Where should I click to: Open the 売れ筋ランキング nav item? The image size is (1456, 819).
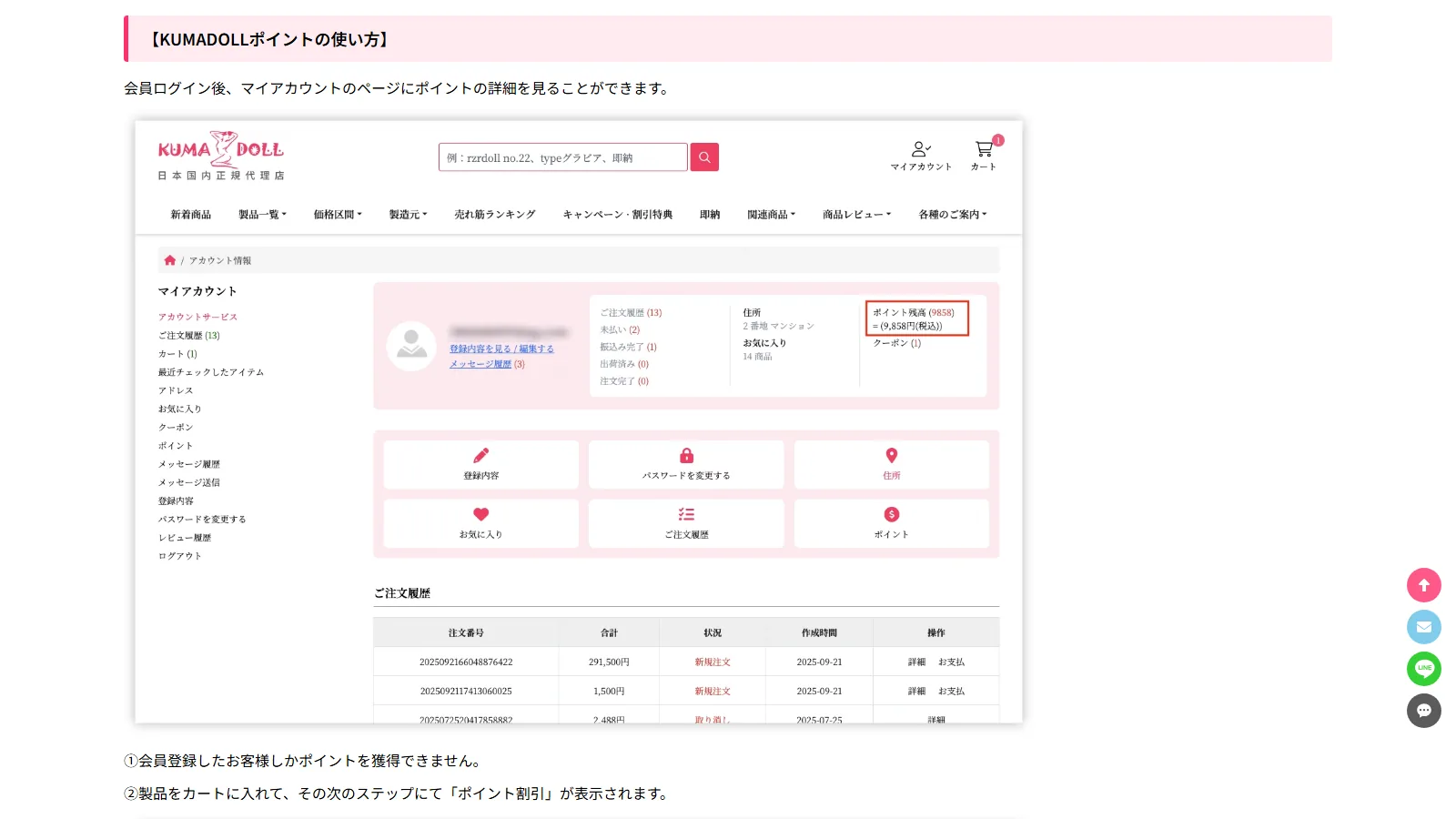pyautogui.click(x=495, y=215)
